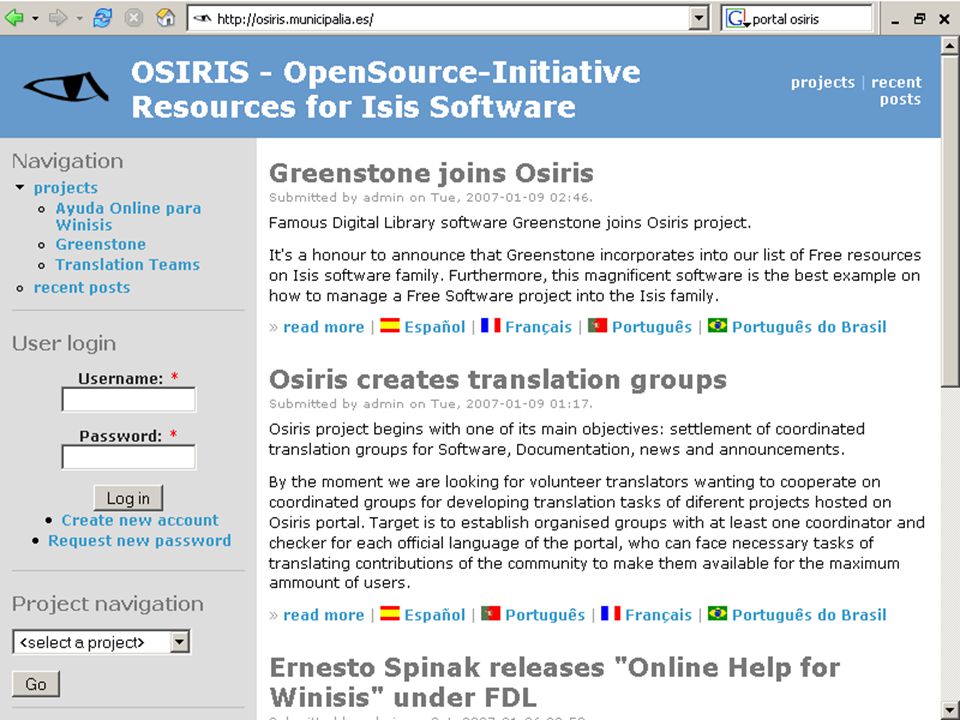The image size is (960, 720).
Task: Click the Portugal flag in Greenstone post
Action: 598,325
